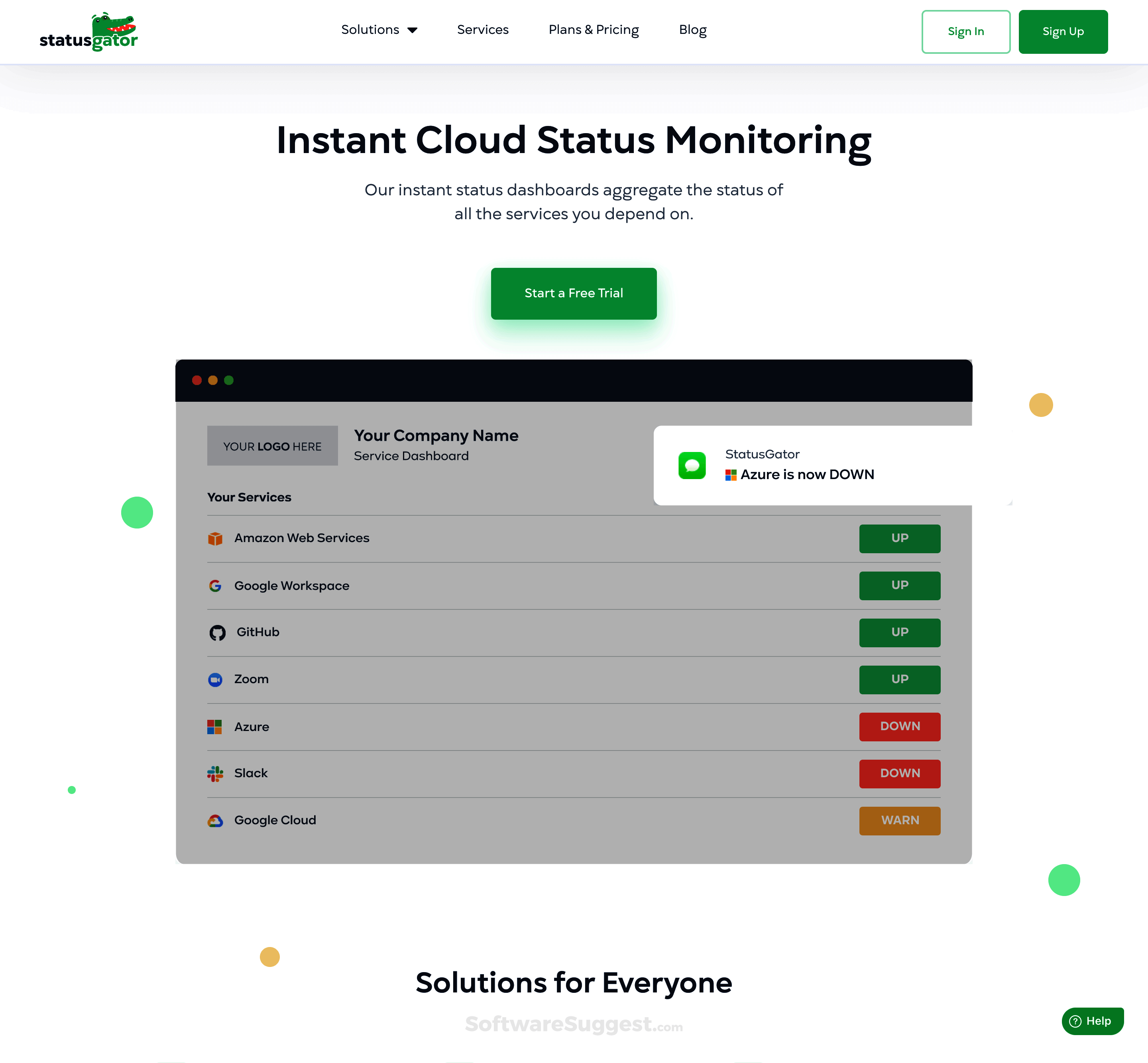Click the YOUR LOGO HERE placeholder

point(272,445)
